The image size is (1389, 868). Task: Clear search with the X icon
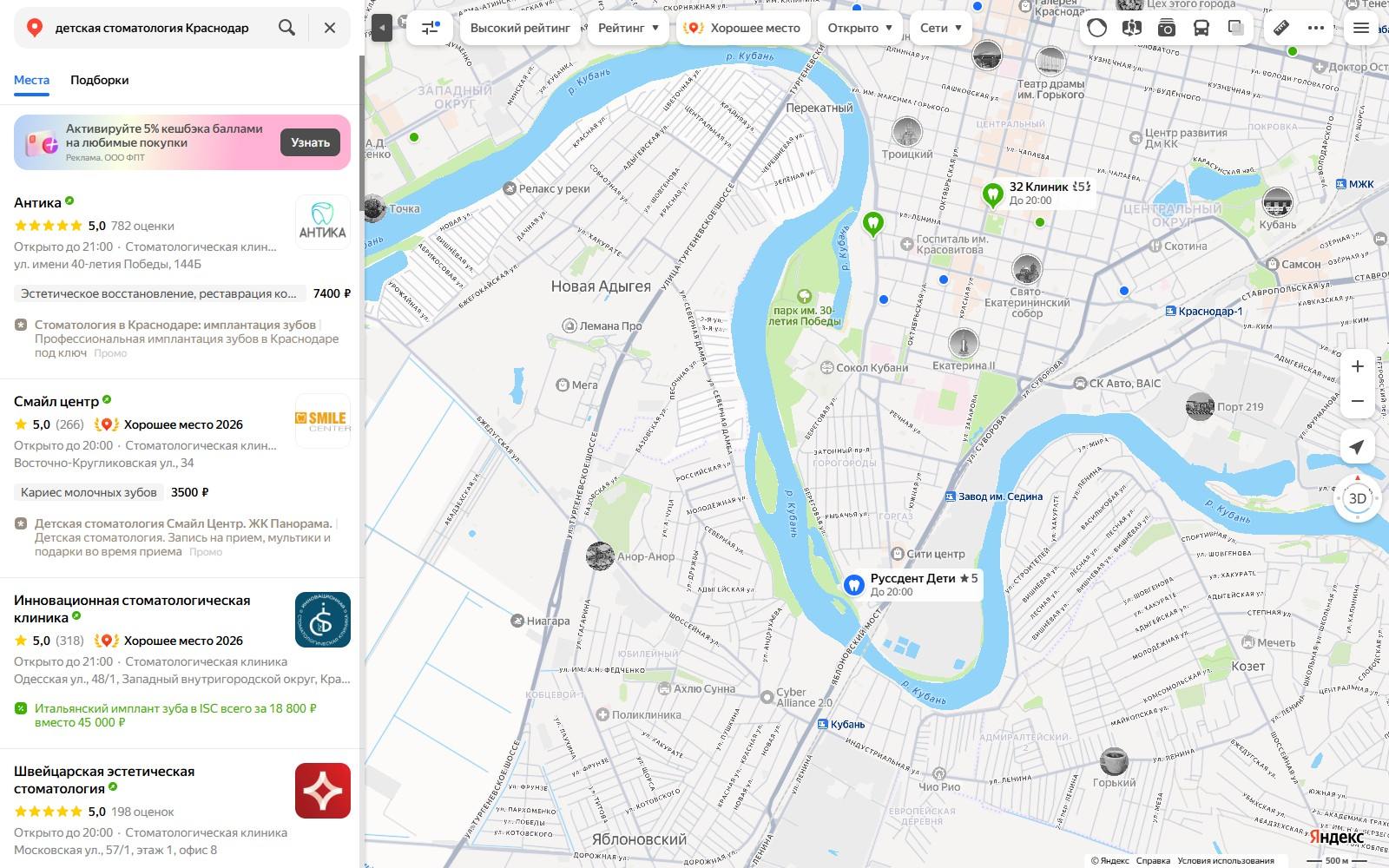click(x=330, y=28)
